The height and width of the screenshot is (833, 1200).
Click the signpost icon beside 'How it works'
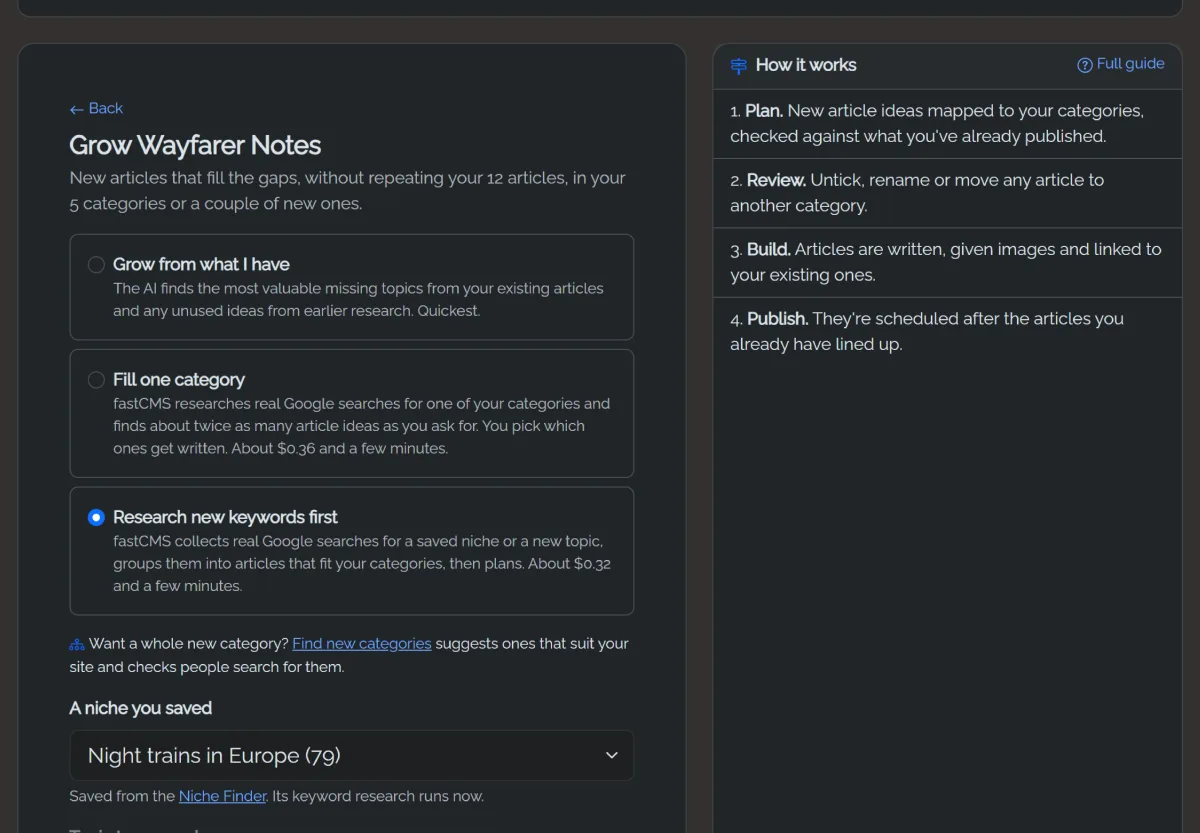(739, 66)
